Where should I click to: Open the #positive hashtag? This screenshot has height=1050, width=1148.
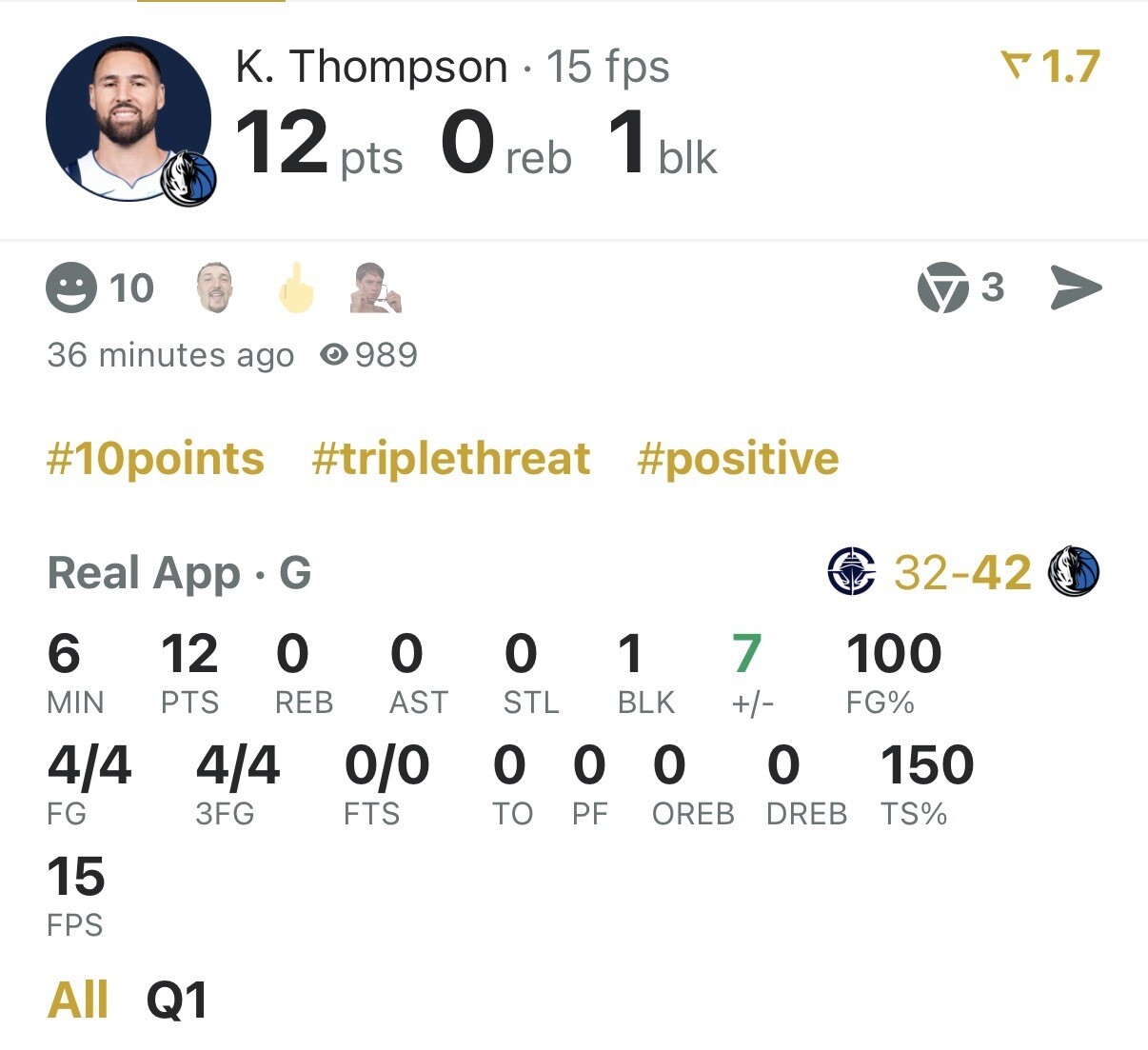(738, 459)
